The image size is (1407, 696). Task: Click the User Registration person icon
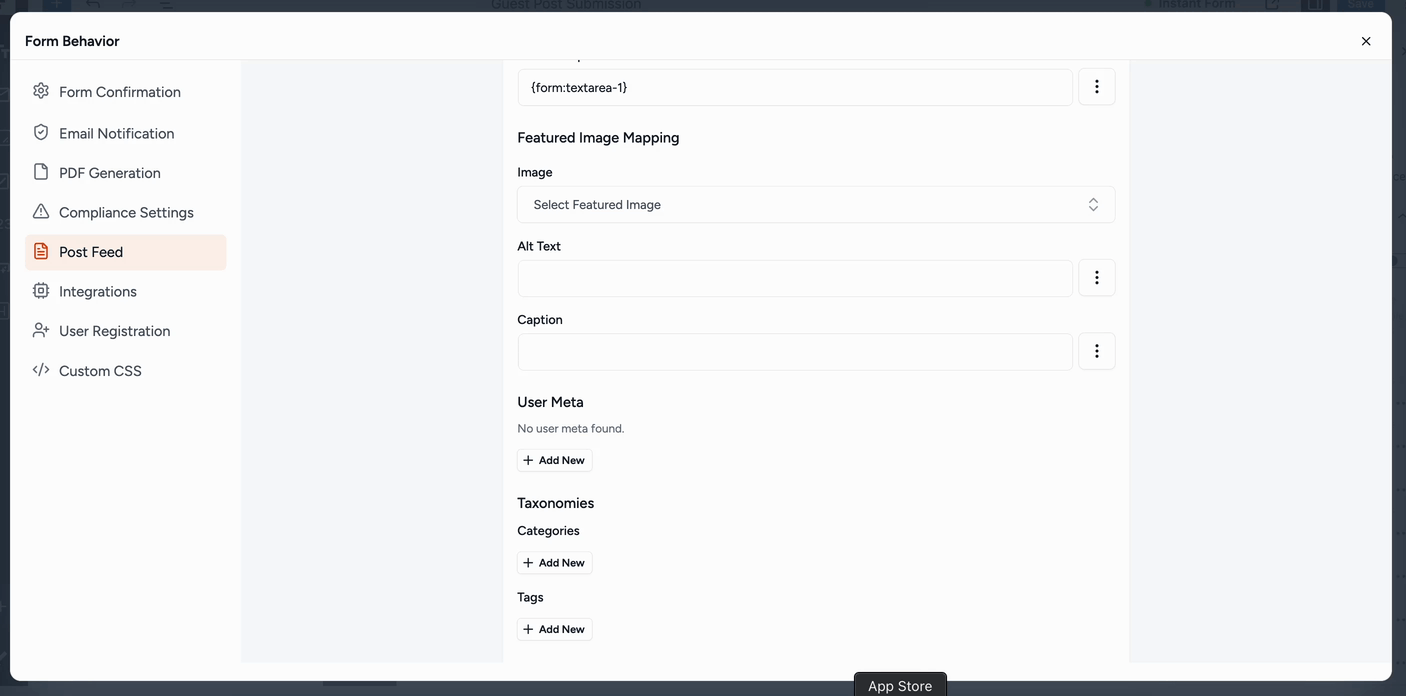[41, 330]
